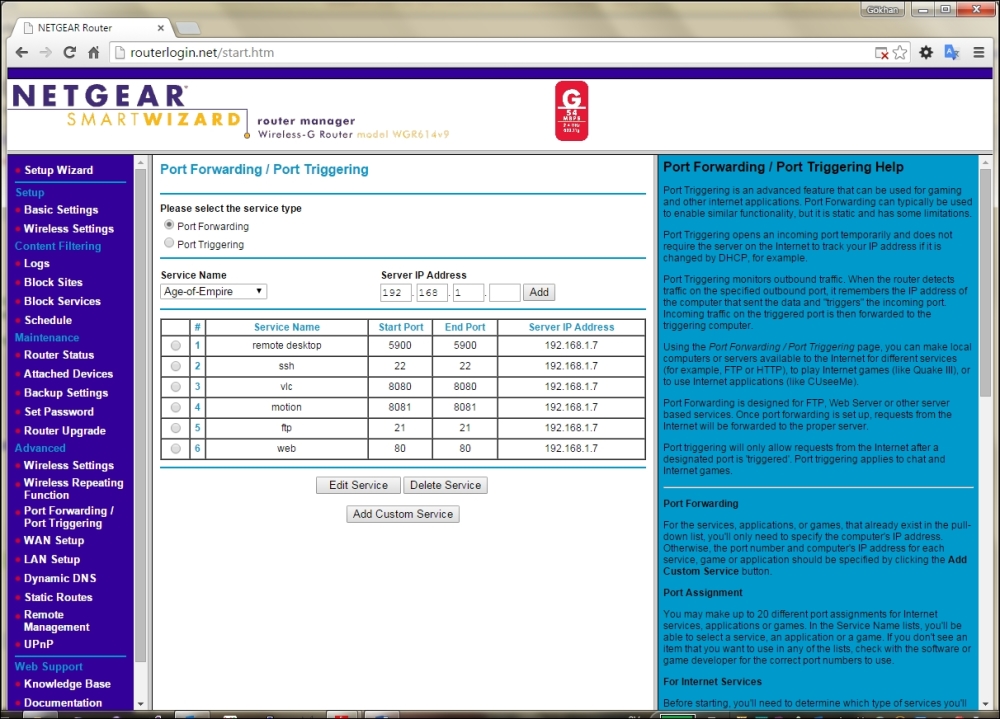The height and width of the screenshot is (719, 1000).
Task: Open Attached Devices in the sidebar
Action: click(x=68, y=374)
